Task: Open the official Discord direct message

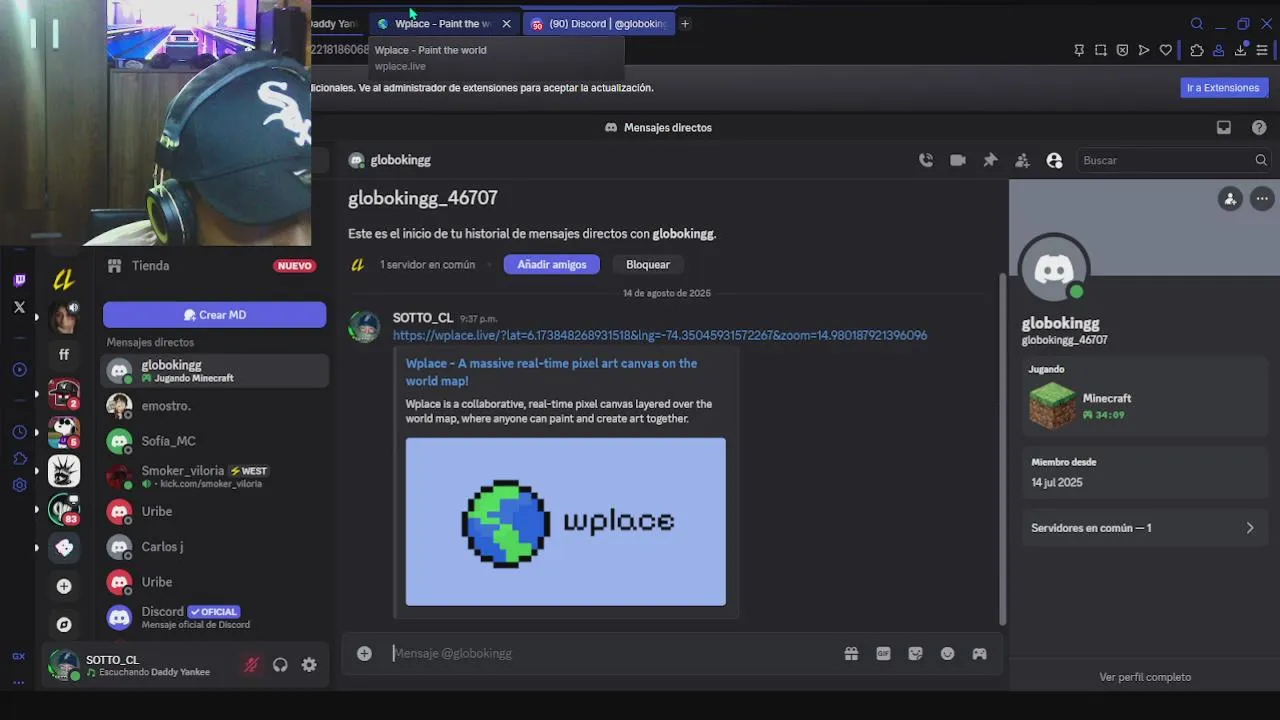Action: (214, 617)
